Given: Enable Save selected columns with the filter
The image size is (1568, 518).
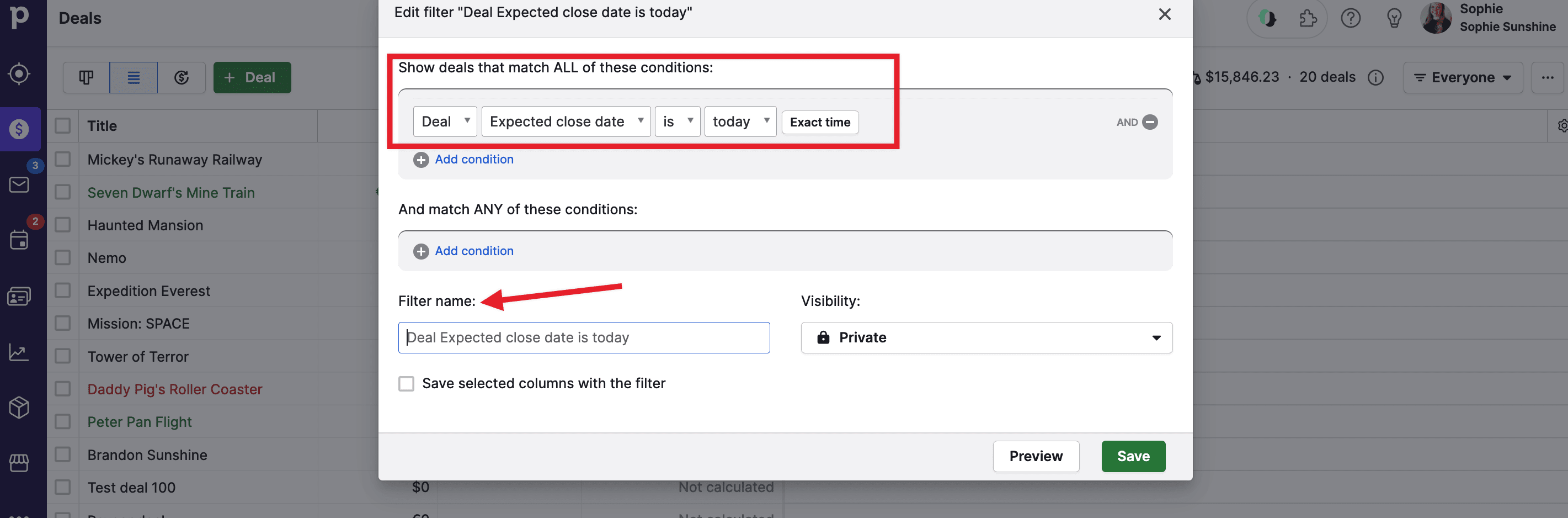Looking at the screenshot, I should click(x=406, y=383).
